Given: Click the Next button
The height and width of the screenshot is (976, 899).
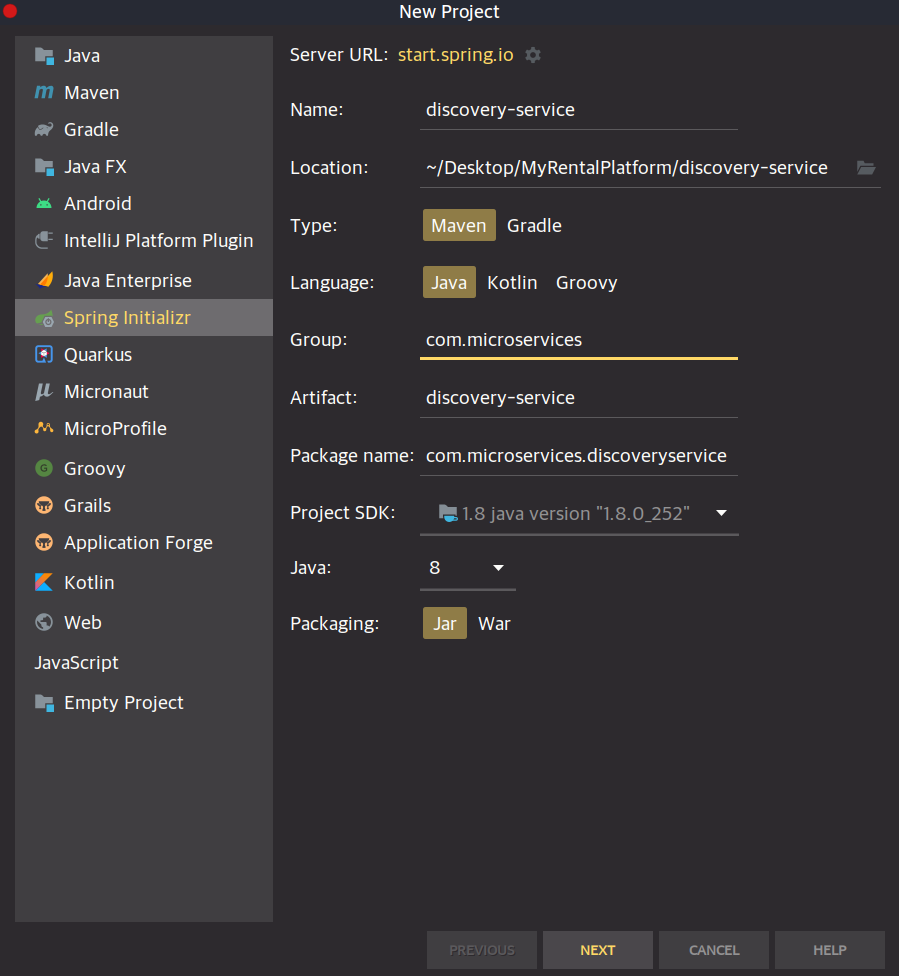Looking at the screenshot, I should [x=598, y=950].
